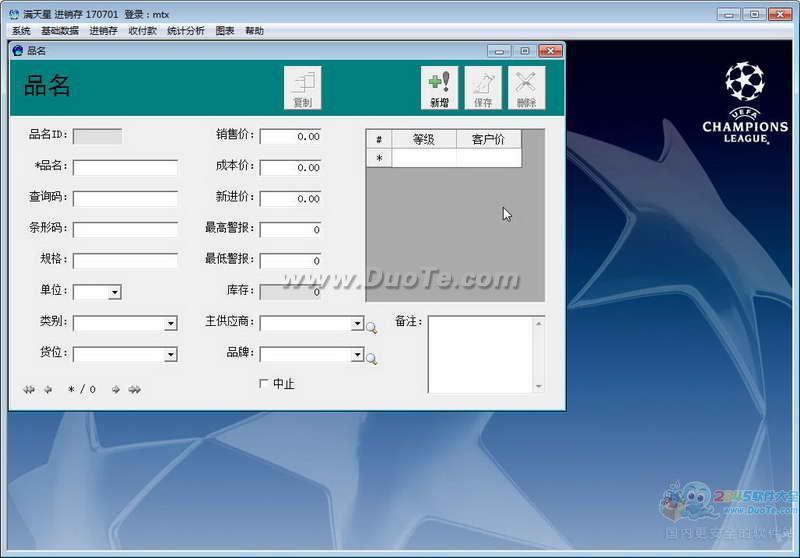Open the 单位 dropdown
Viewport: 800px width, 558px height.
point(115,292)
